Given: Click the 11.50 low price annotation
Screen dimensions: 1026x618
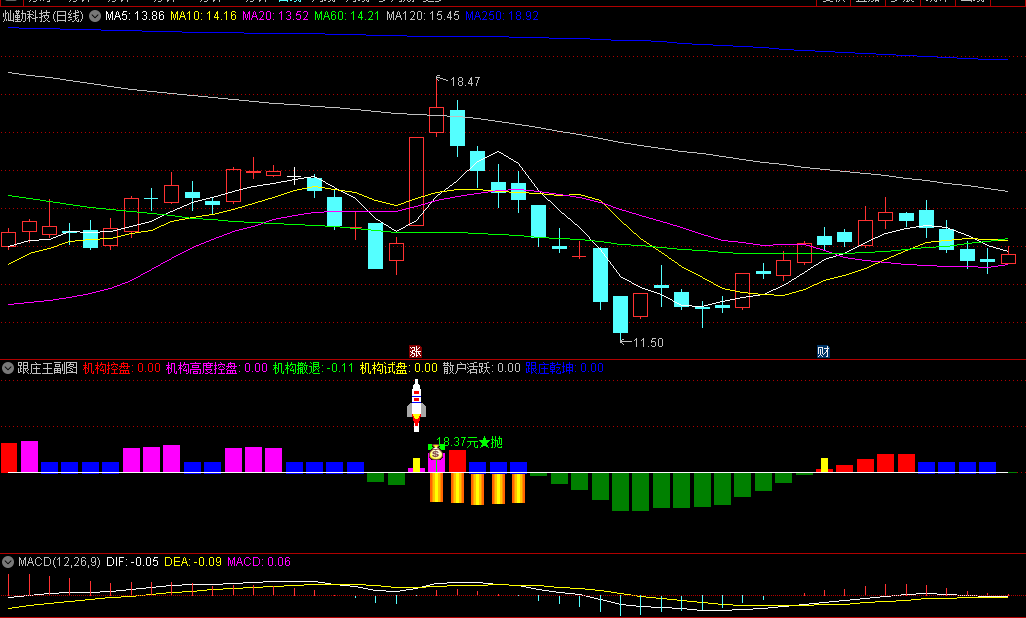Looking at the screenshot, I should [x=648, y=342].
